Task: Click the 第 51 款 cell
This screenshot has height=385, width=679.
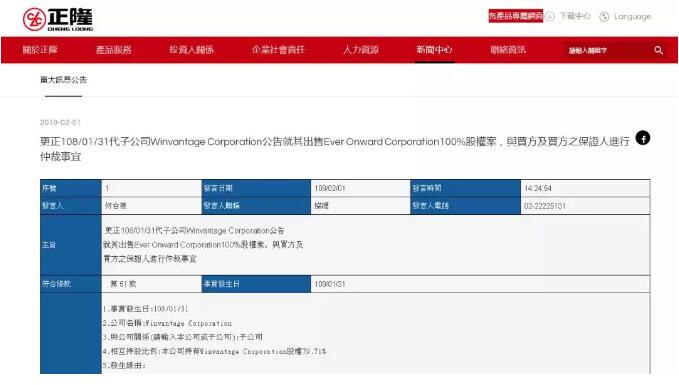Action: coord(152,284)
